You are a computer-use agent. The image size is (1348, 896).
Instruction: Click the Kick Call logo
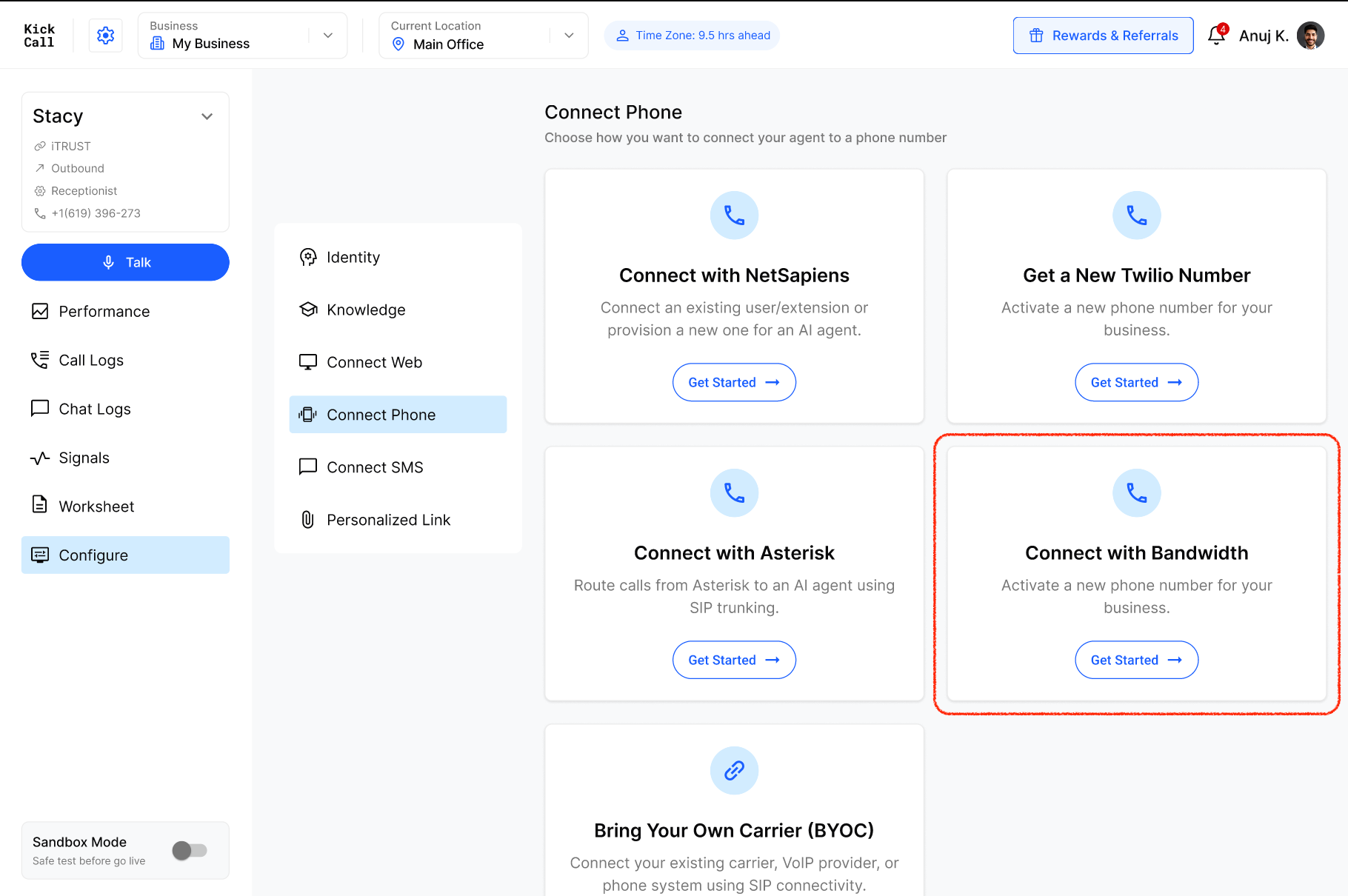tap(39, 36)
